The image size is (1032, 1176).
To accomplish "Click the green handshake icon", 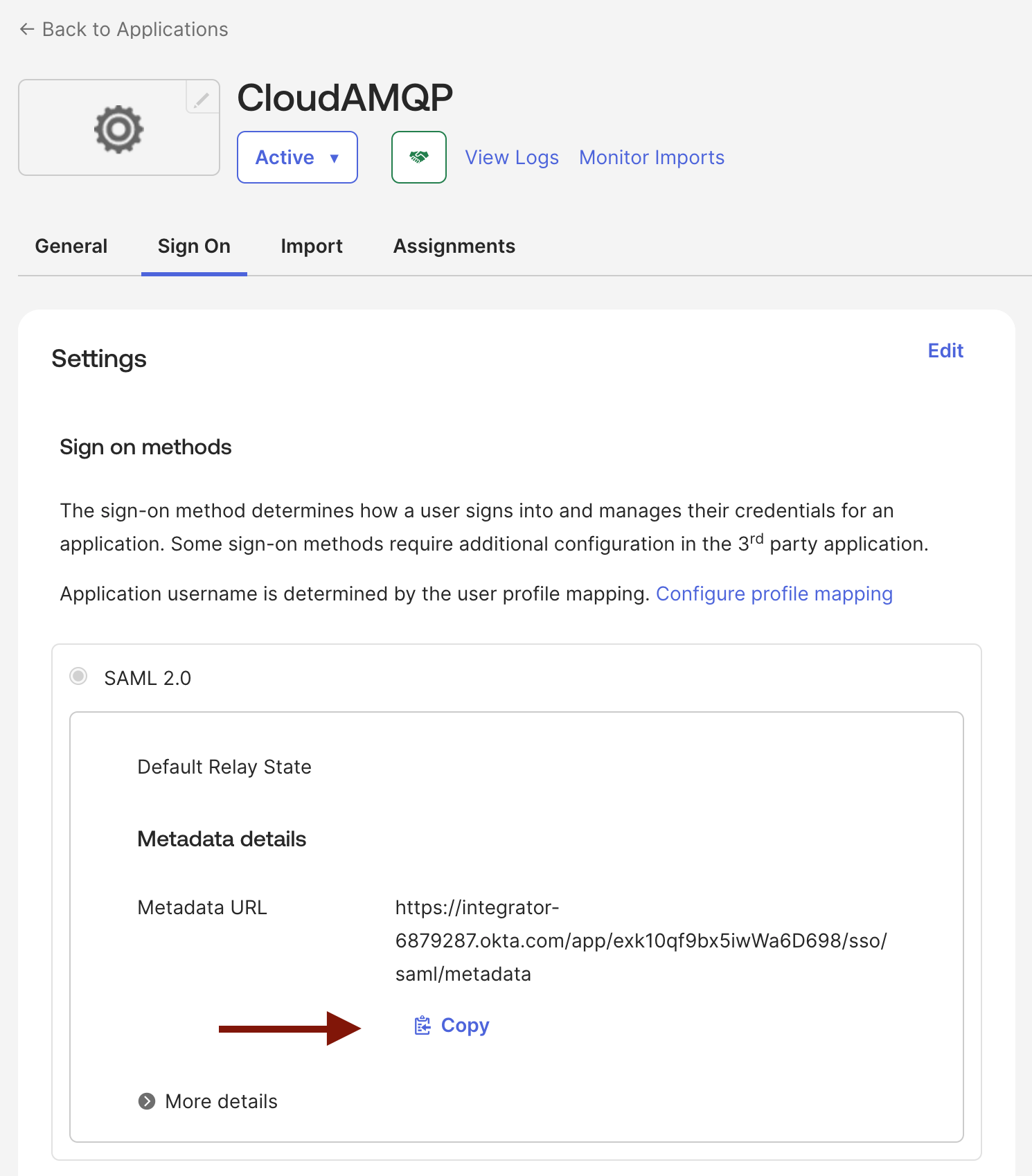I will pos(418,157).
